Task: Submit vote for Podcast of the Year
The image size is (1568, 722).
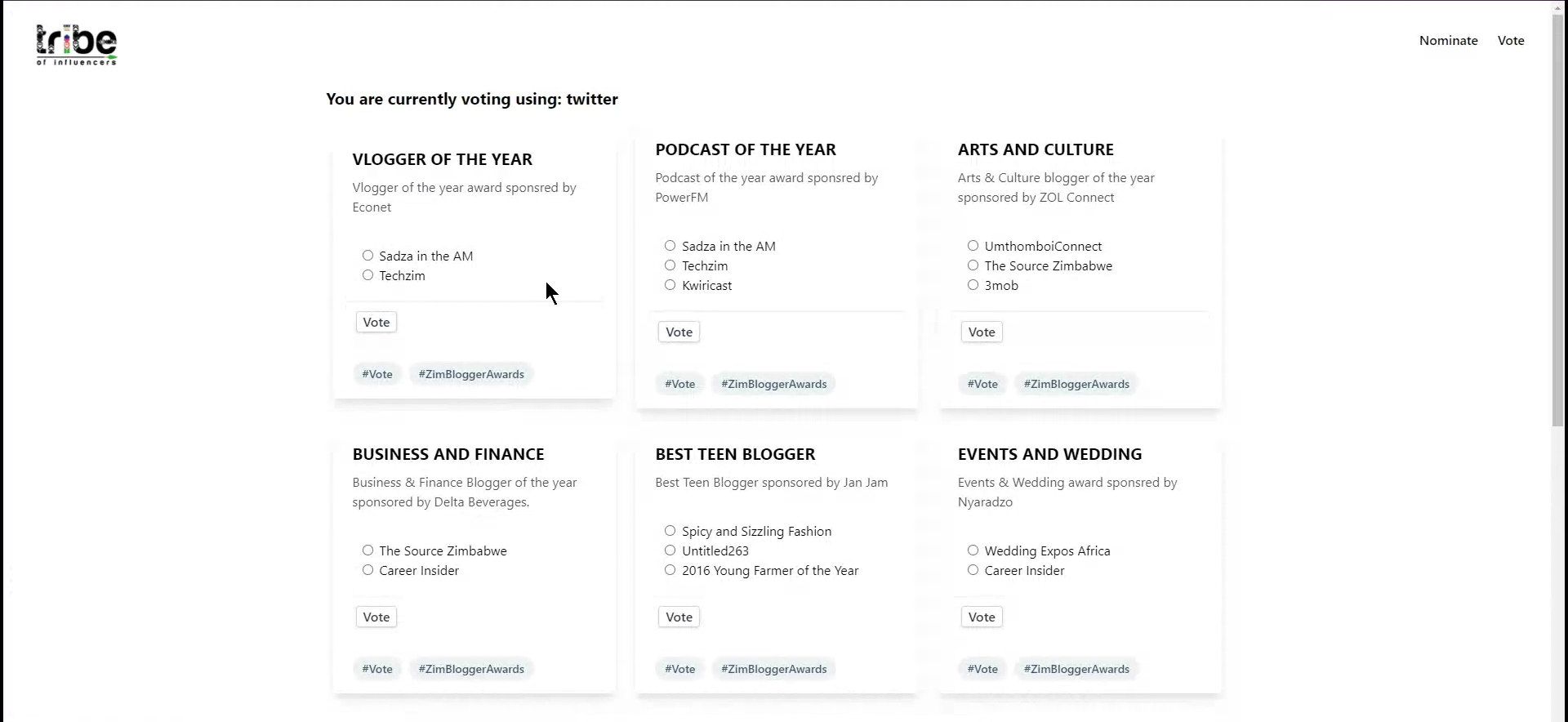Action: pos(679,332)
